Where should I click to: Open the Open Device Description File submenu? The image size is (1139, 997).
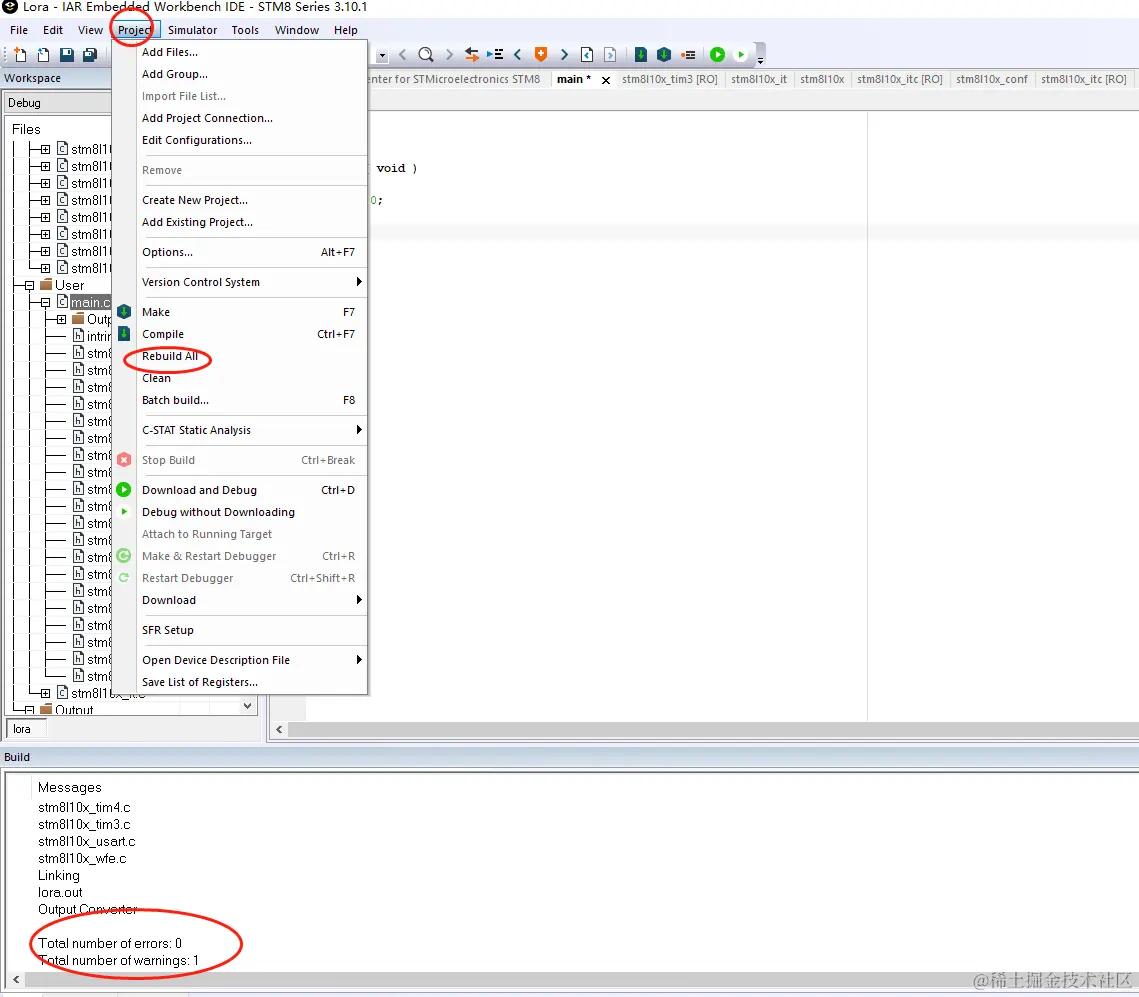point(252,660)
